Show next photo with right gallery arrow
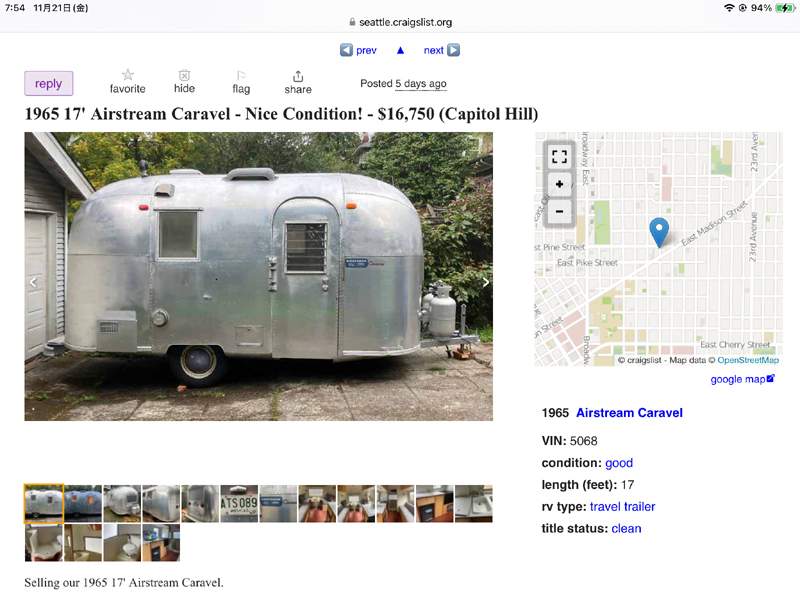The image size is (800, 600). pyautogui.click(x=485, y=282)
